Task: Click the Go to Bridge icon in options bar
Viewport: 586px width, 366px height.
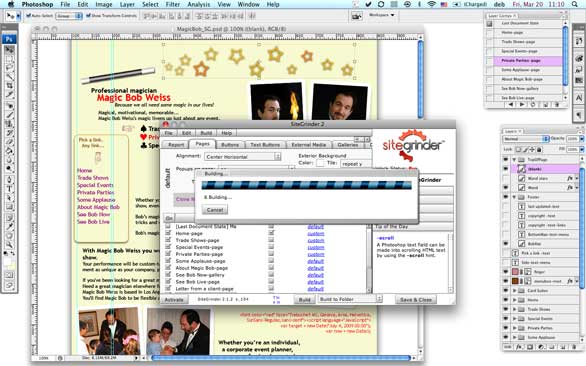Action: pos(357,16)
